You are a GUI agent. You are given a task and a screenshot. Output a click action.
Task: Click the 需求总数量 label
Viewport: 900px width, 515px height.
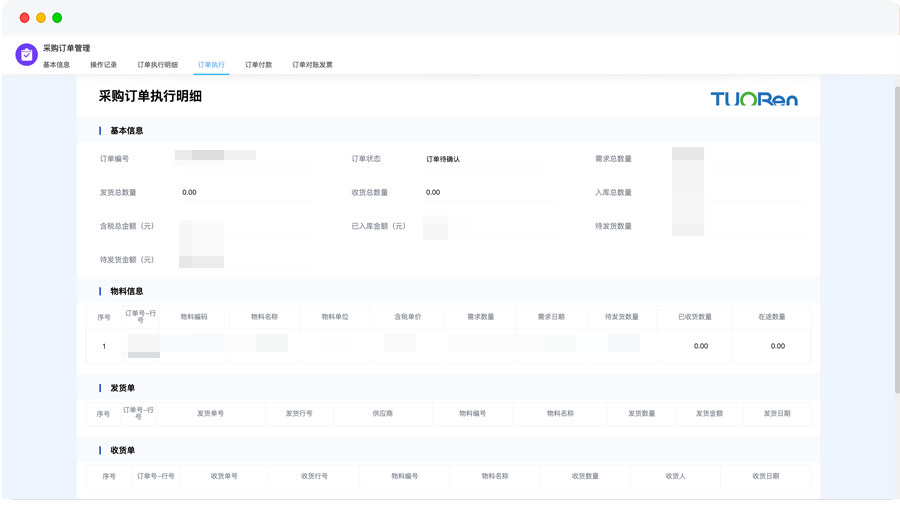(614, 159)
